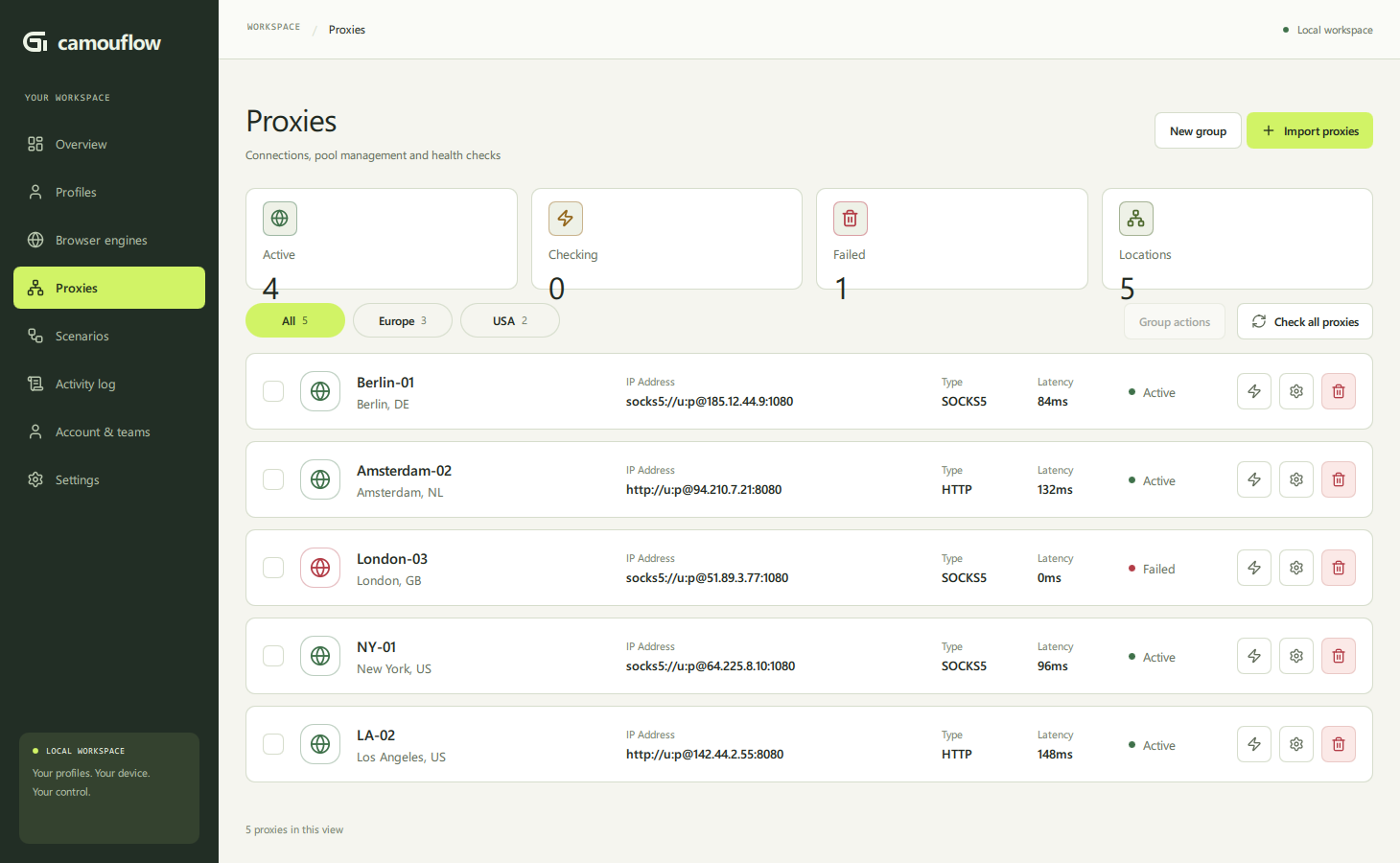Check the NY-01 proxy checkbox
1400x863 pixels.
[x=273, y=656]
